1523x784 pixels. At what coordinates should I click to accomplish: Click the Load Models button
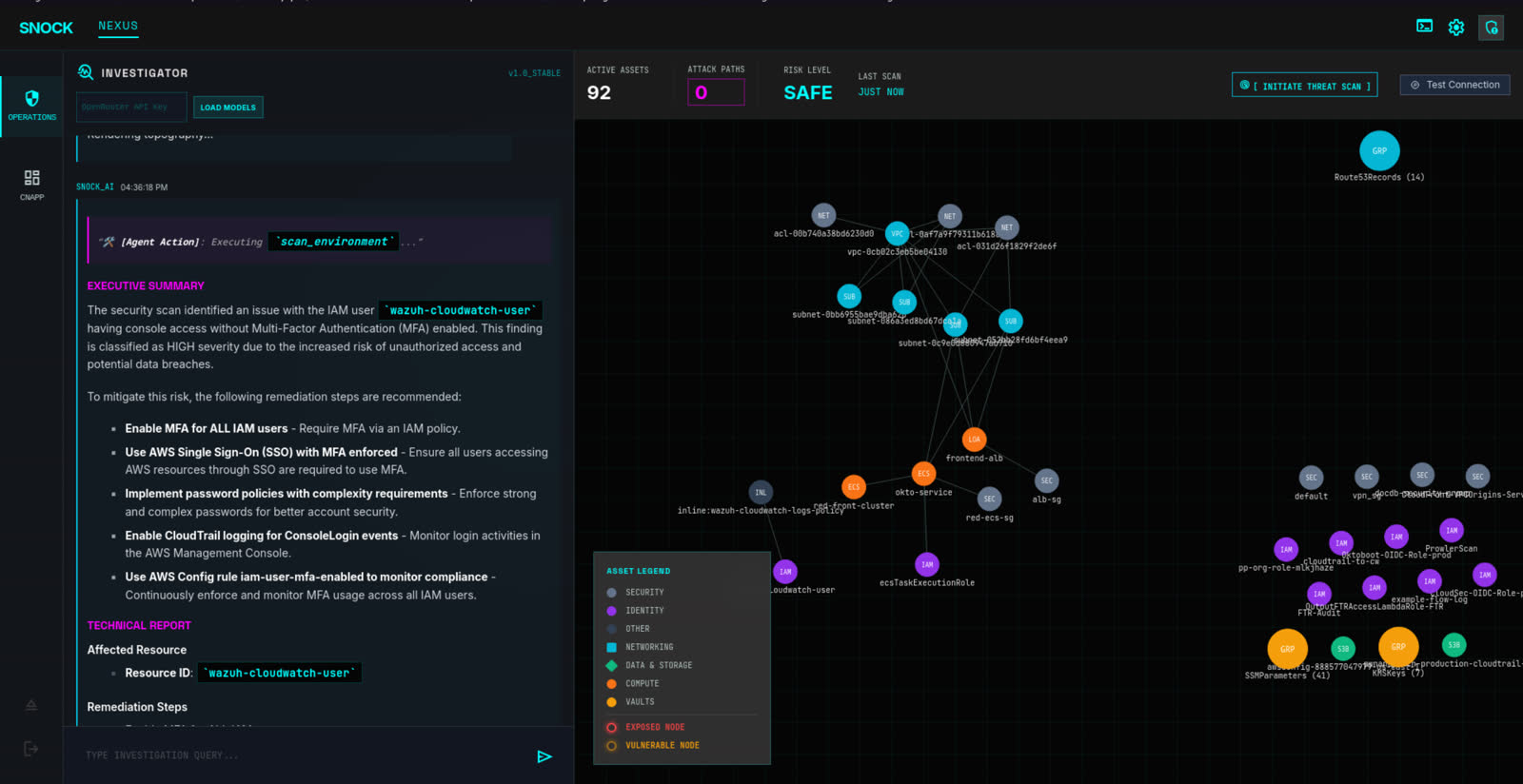[x=228, y=108]
